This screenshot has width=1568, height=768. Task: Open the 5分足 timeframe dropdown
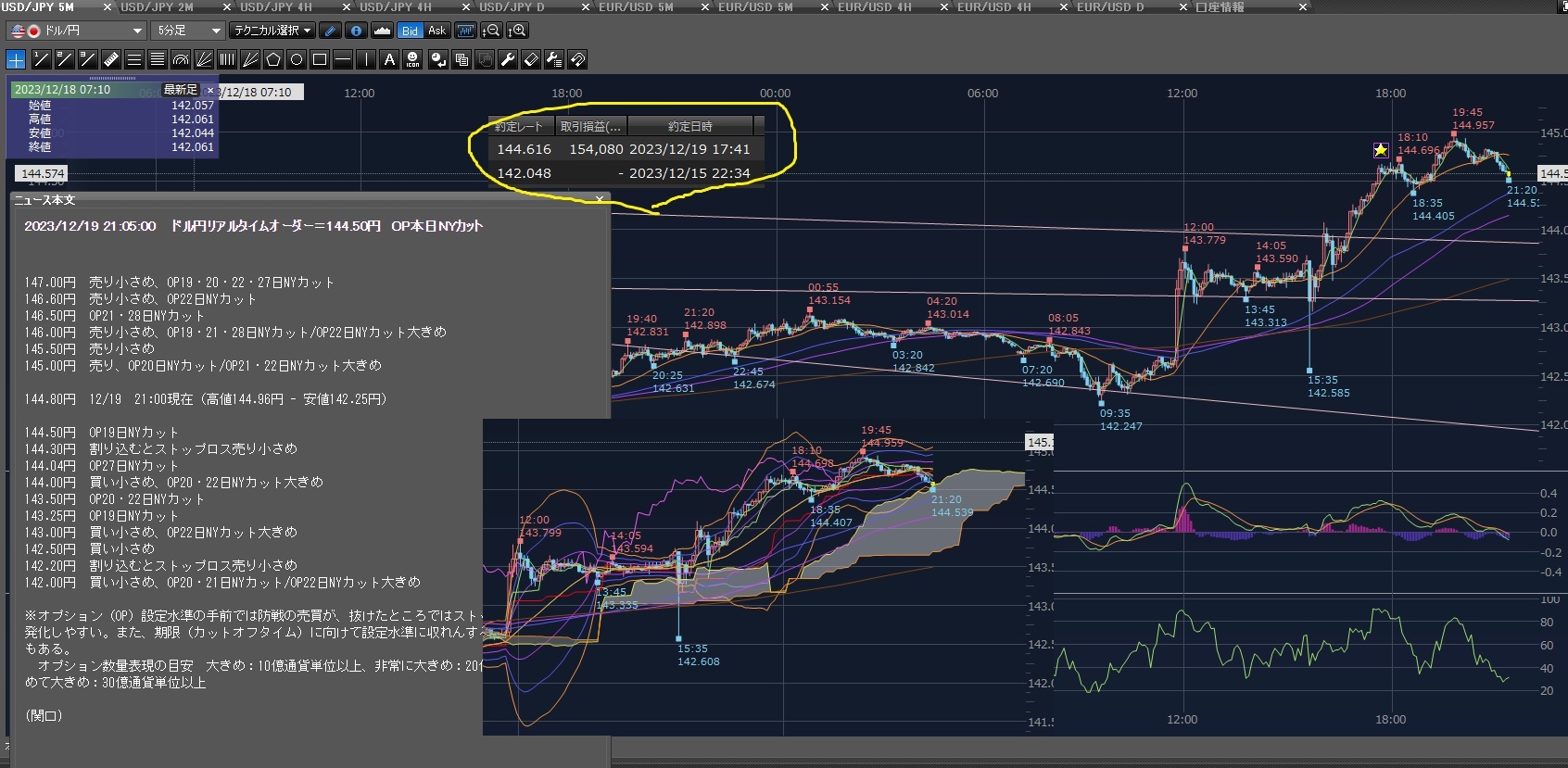(x=188, y=31)
